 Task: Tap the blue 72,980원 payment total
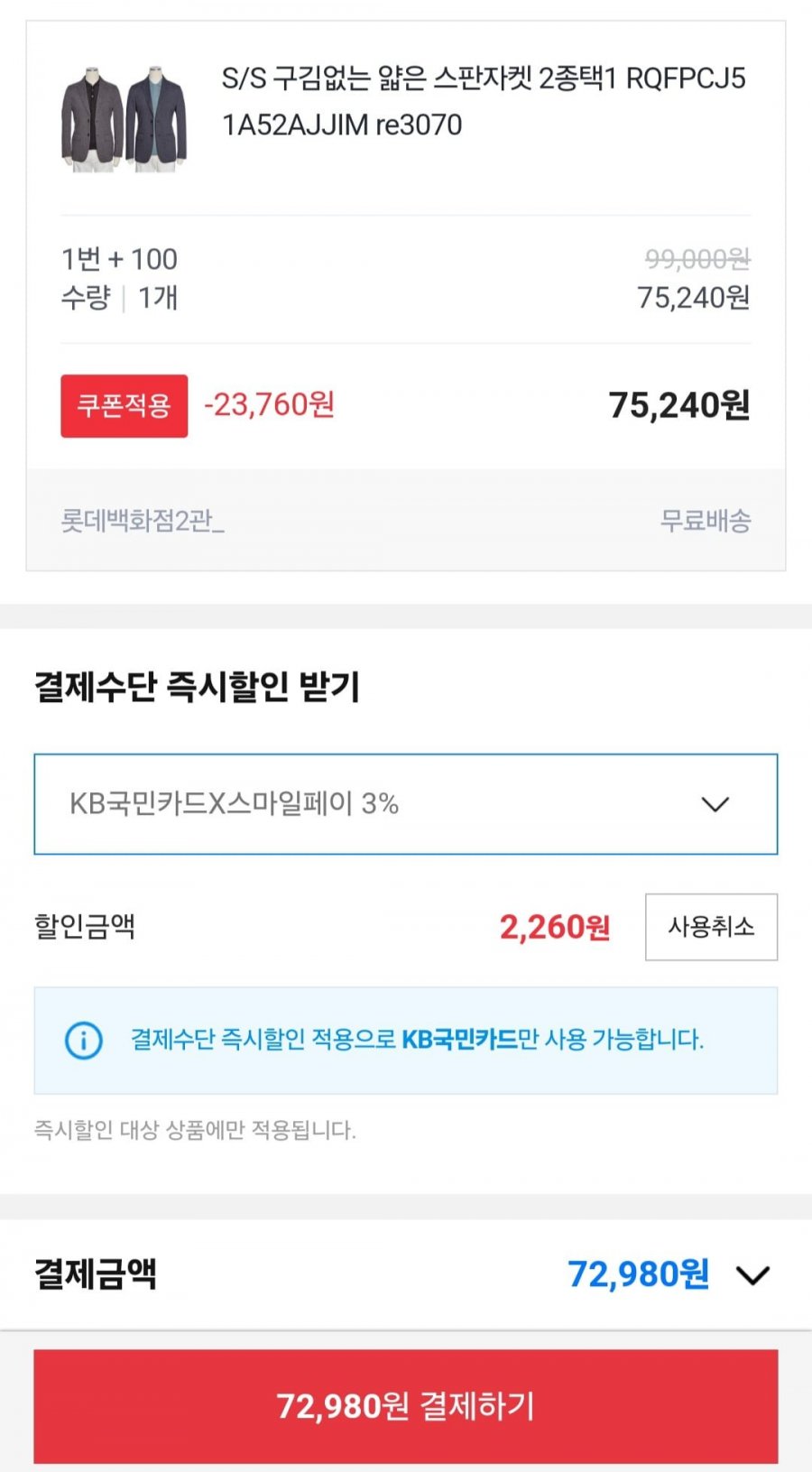638,1274
